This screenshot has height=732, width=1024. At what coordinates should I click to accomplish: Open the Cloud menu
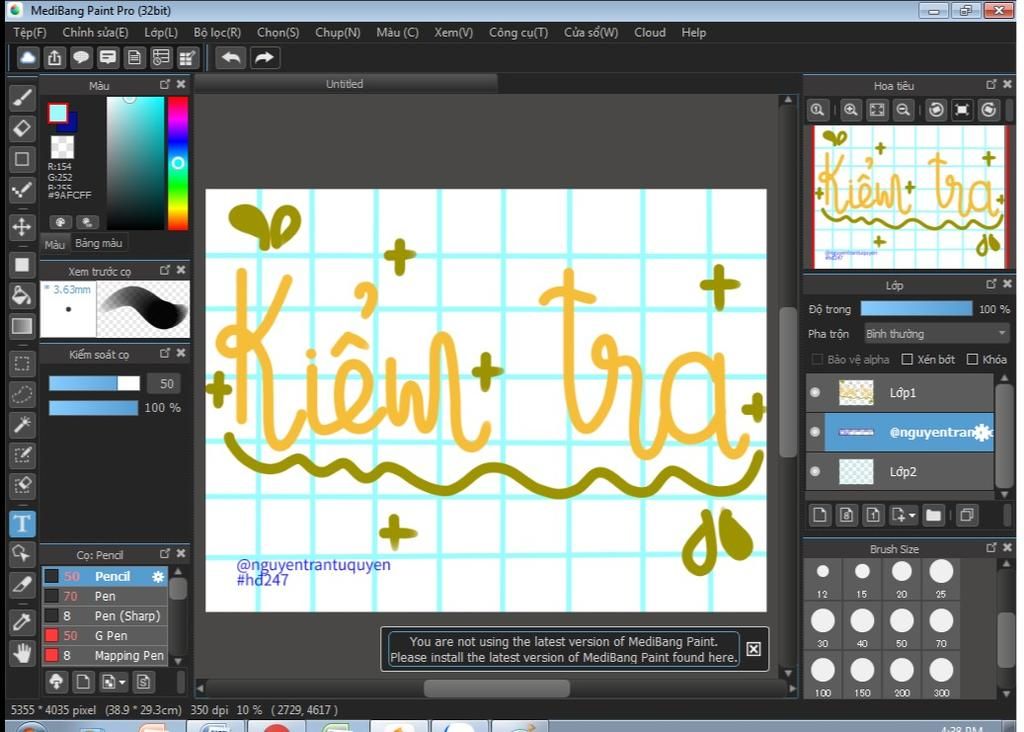click(650, 33)
